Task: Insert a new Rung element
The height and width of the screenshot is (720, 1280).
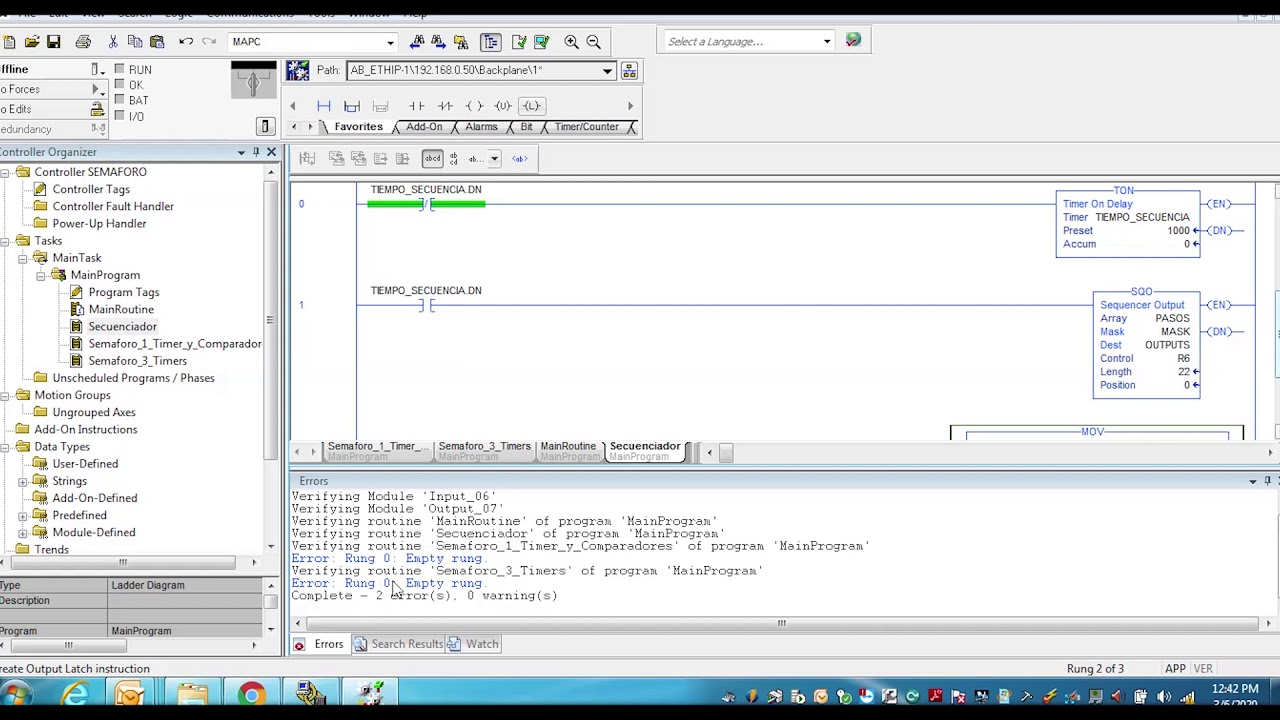Action: coord(324,106)
